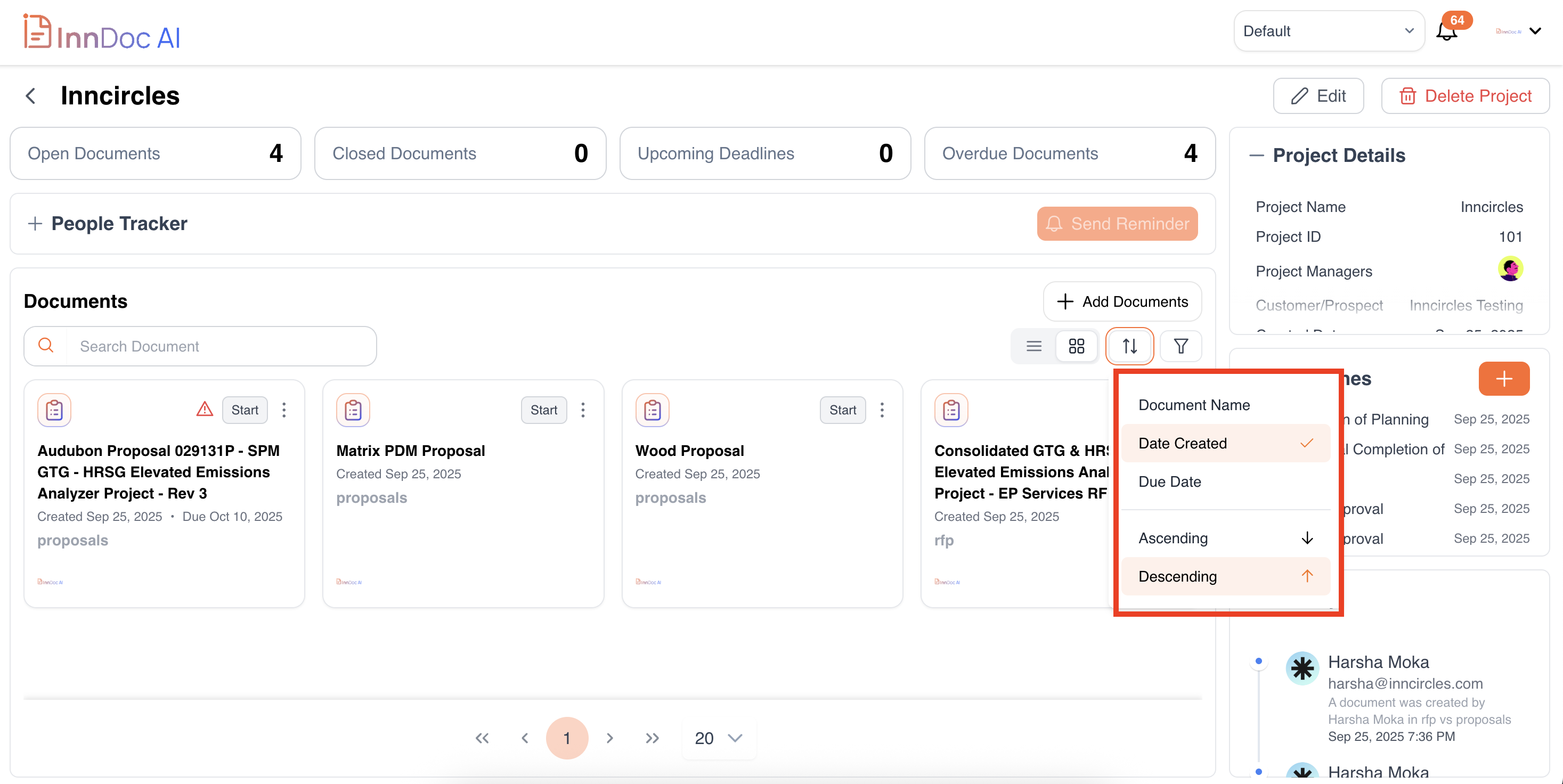Open the filter funnel icon
The height and width of the screenshot is (784, 1563).
pyautogui.click(x=1180, y=346)
